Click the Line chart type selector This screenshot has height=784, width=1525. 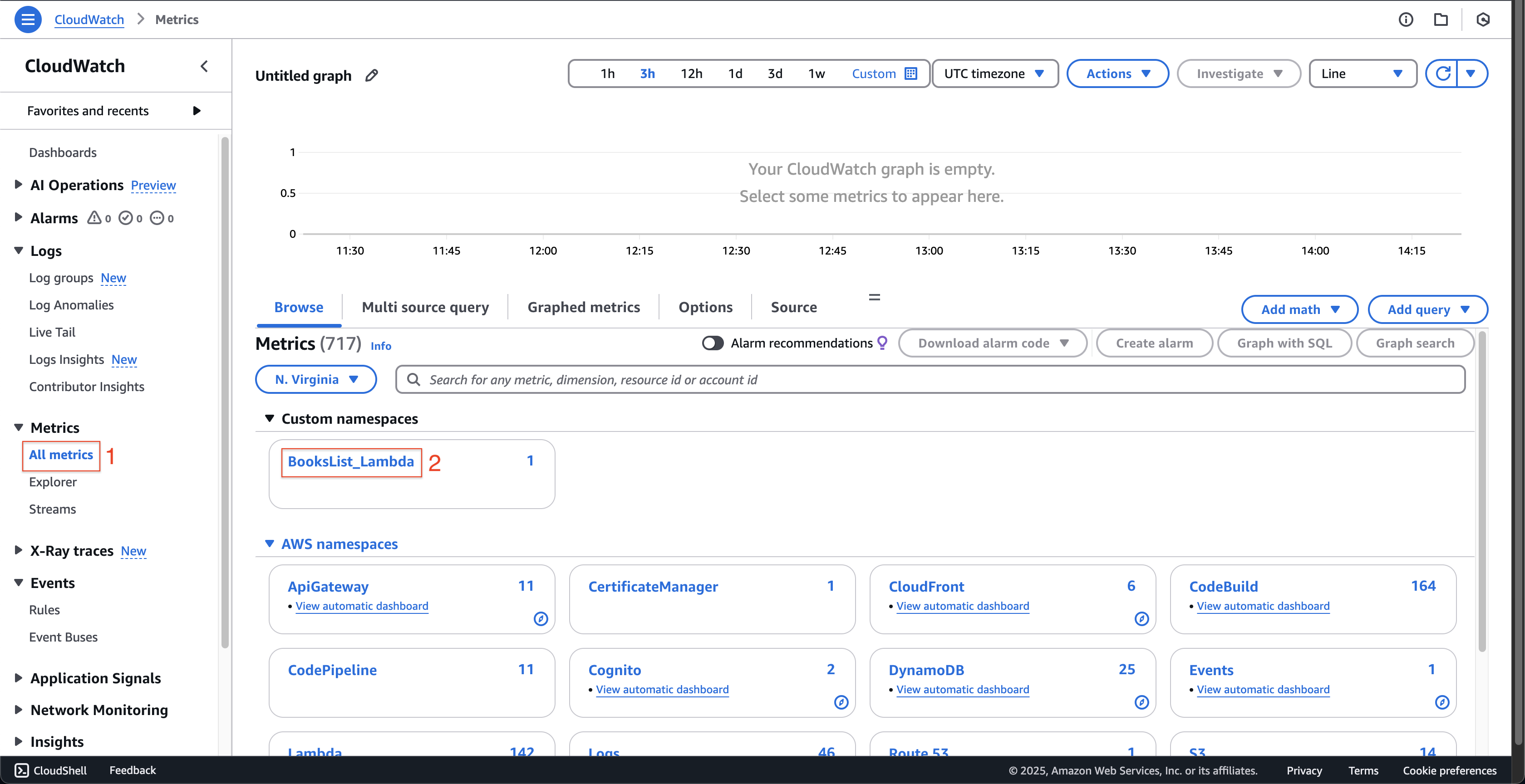click(x=1361, y=73)
